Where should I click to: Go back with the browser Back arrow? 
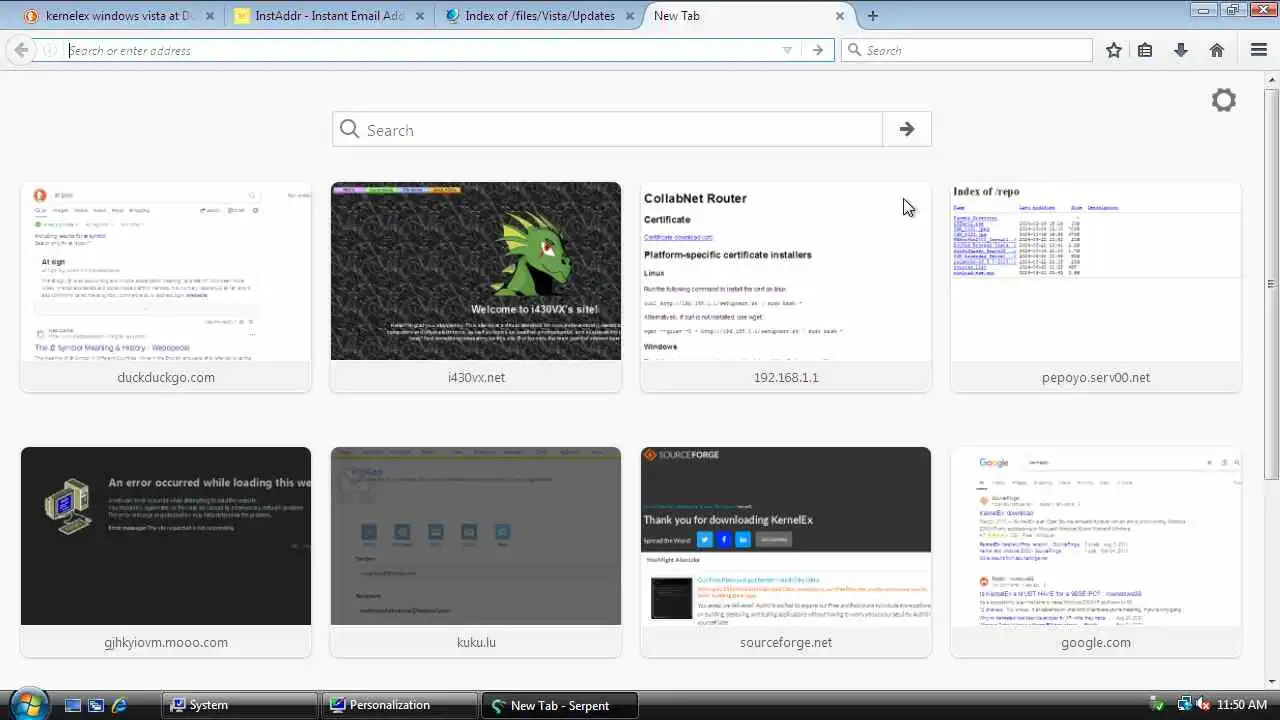click(21, 50)
